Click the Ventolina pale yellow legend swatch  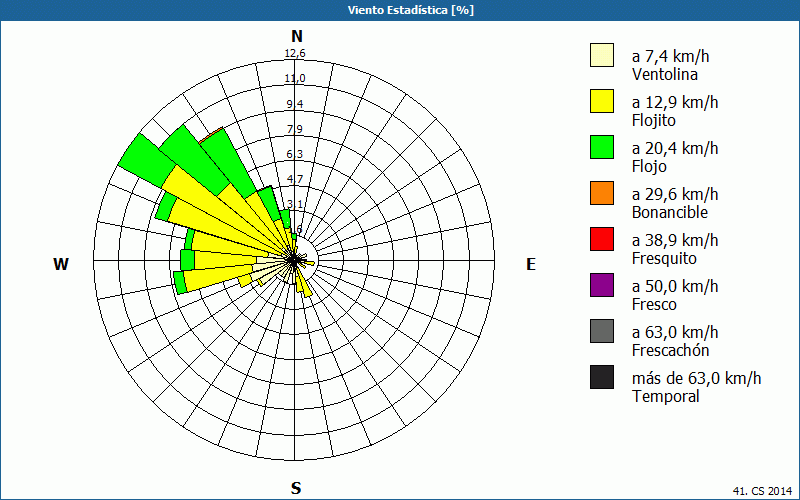(x=602, y=55)
